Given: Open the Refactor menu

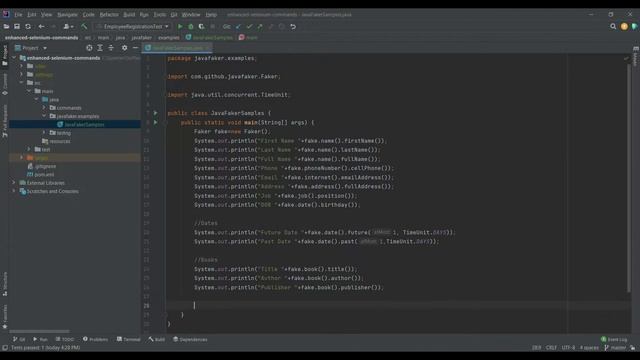Looking at the screenshot, I should [x=109, y=14].
